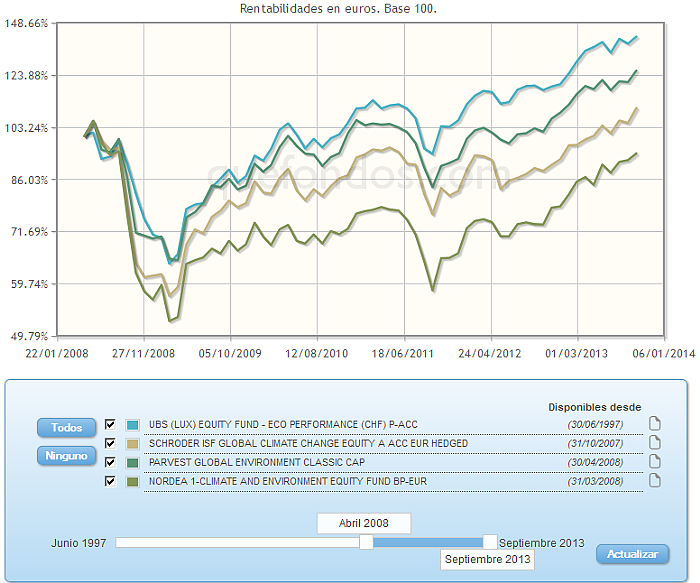This screenshot has width=700, height=583.
Task: Open document icon for UBS (LUX) Equity Fund
Action: pyautogui.click(x=654, y=423)
